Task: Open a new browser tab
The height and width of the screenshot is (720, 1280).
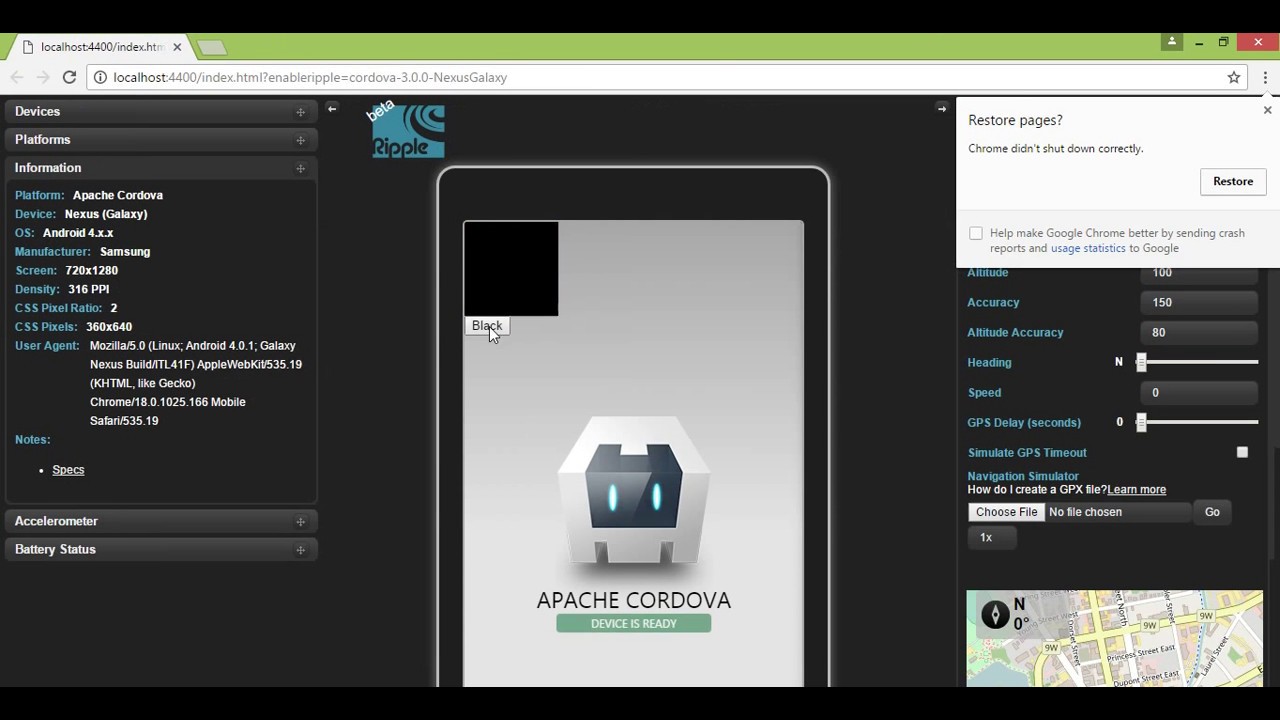Action: coord(211,47)
